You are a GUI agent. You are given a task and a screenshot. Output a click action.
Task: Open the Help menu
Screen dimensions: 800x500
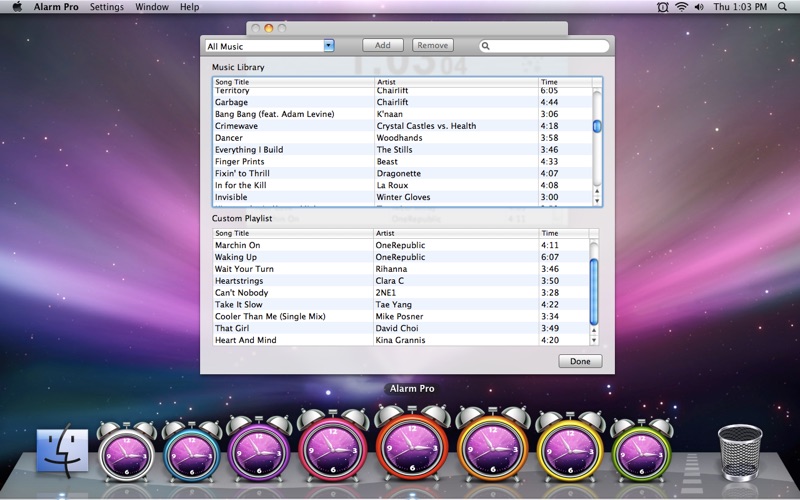[x=189, y=7]
